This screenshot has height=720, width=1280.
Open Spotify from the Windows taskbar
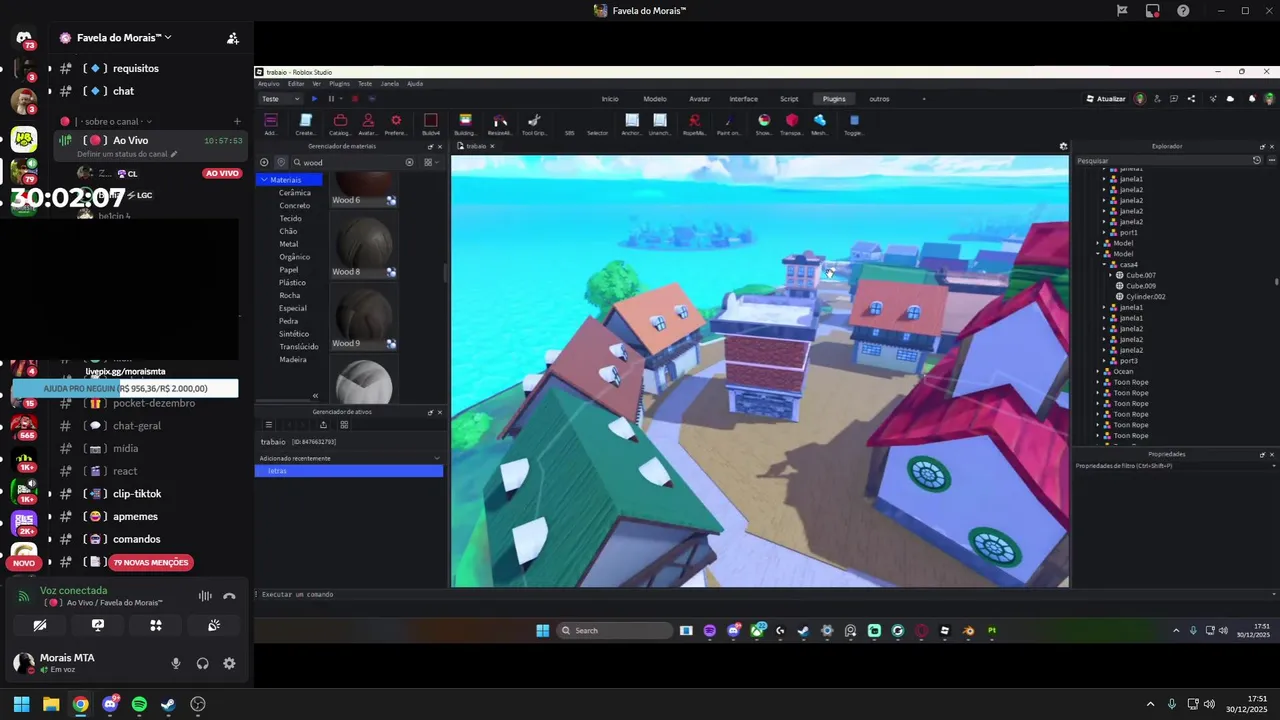click(x=139, y=704)
